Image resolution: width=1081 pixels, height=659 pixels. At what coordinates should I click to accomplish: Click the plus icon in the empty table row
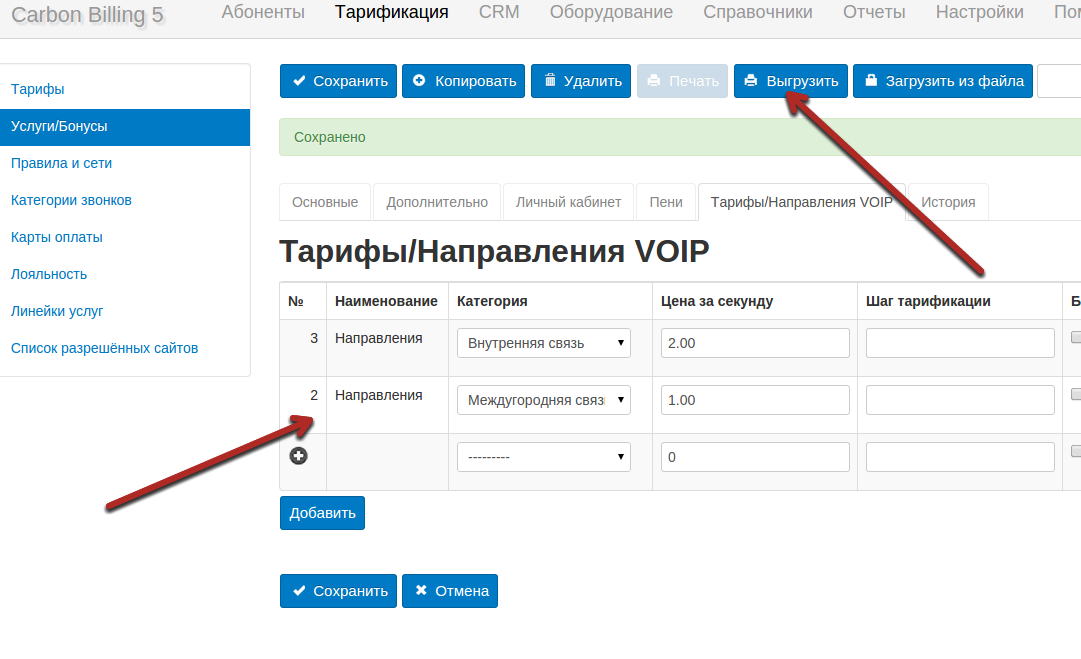click(x=298, y=456)
